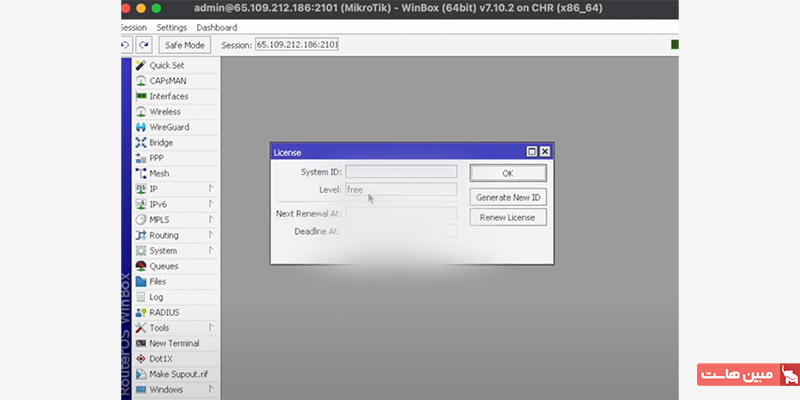800x400 pixels.
Task: Maximize the License dialog window
Action: click(532, 152)
